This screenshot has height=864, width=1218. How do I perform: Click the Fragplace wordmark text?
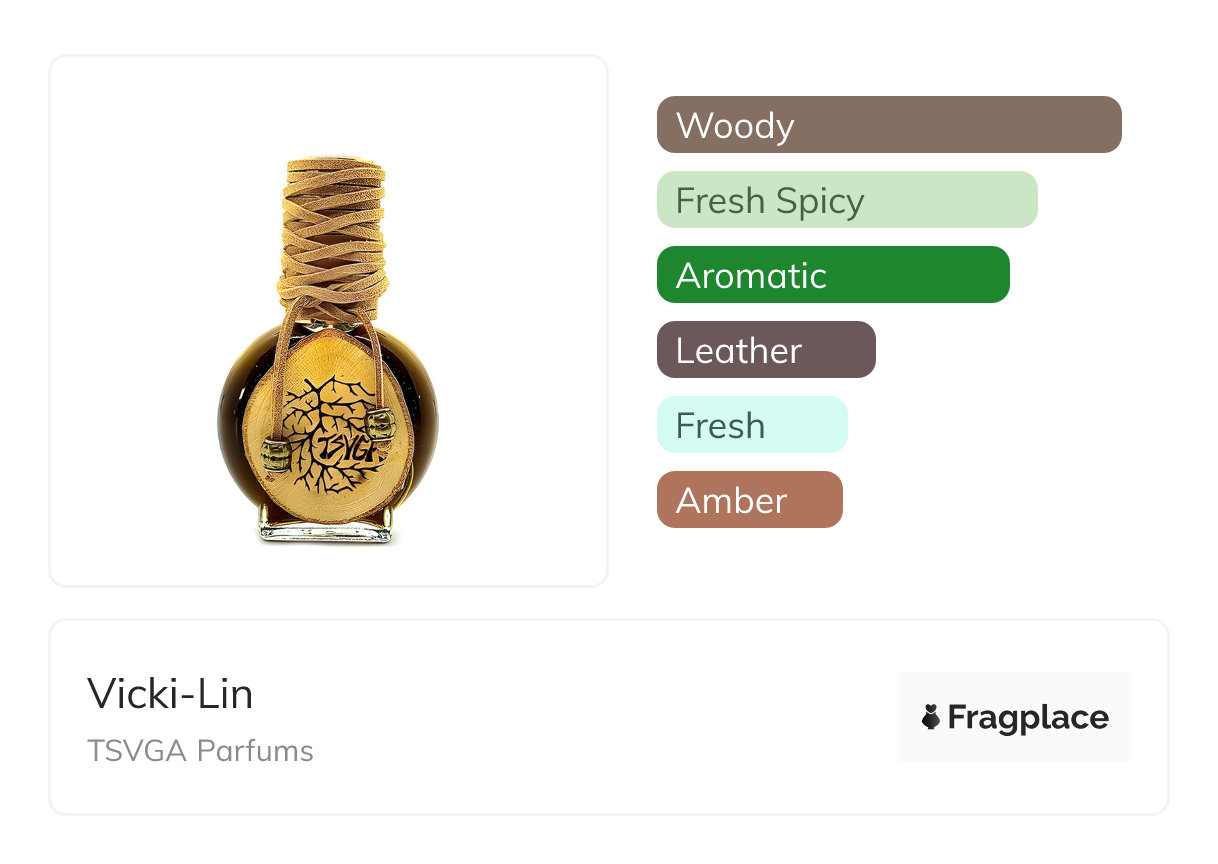[x=1028, y=718]
